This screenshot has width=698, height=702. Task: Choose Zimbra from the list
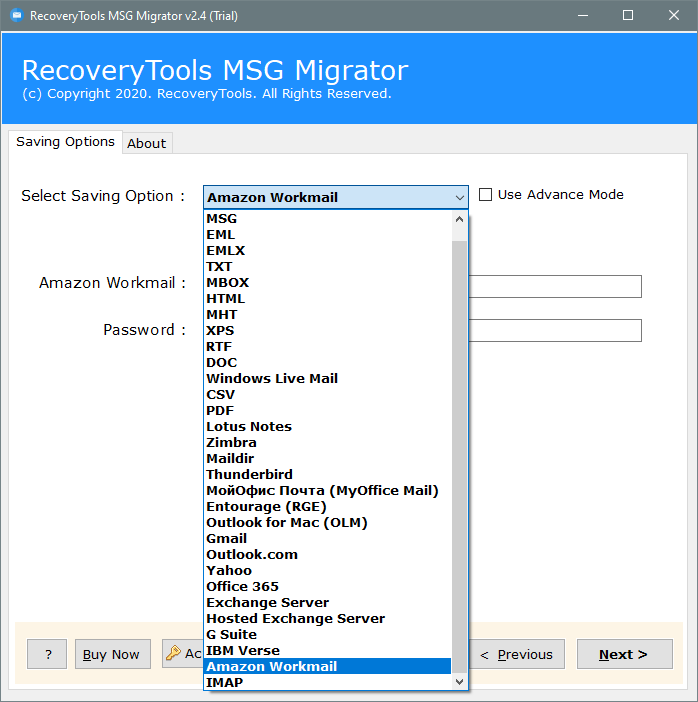pyautogui.click(x=328, y=442)
